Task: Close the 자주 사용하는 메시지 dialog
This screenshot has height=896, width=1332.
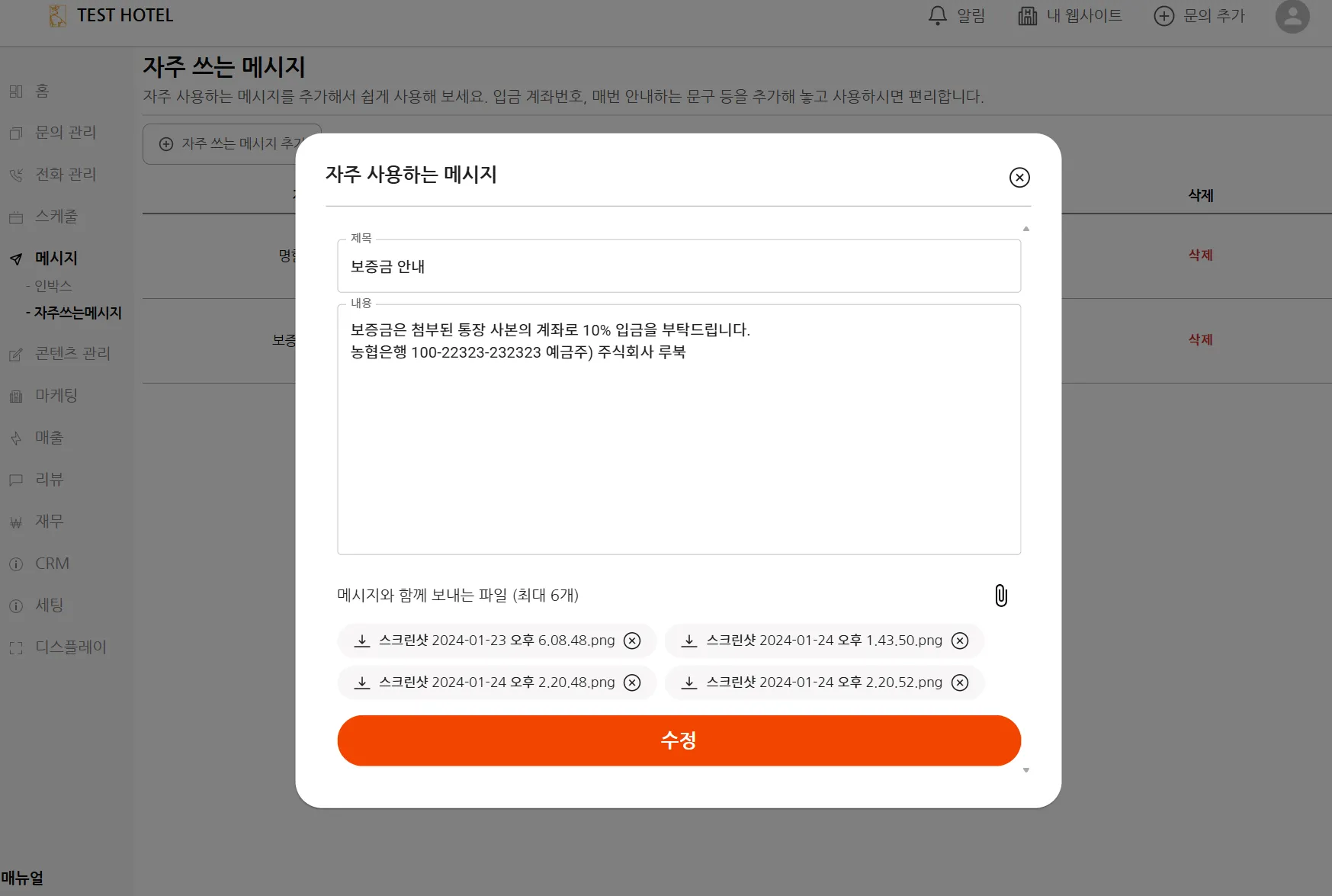Action: tap(1019, 178)
